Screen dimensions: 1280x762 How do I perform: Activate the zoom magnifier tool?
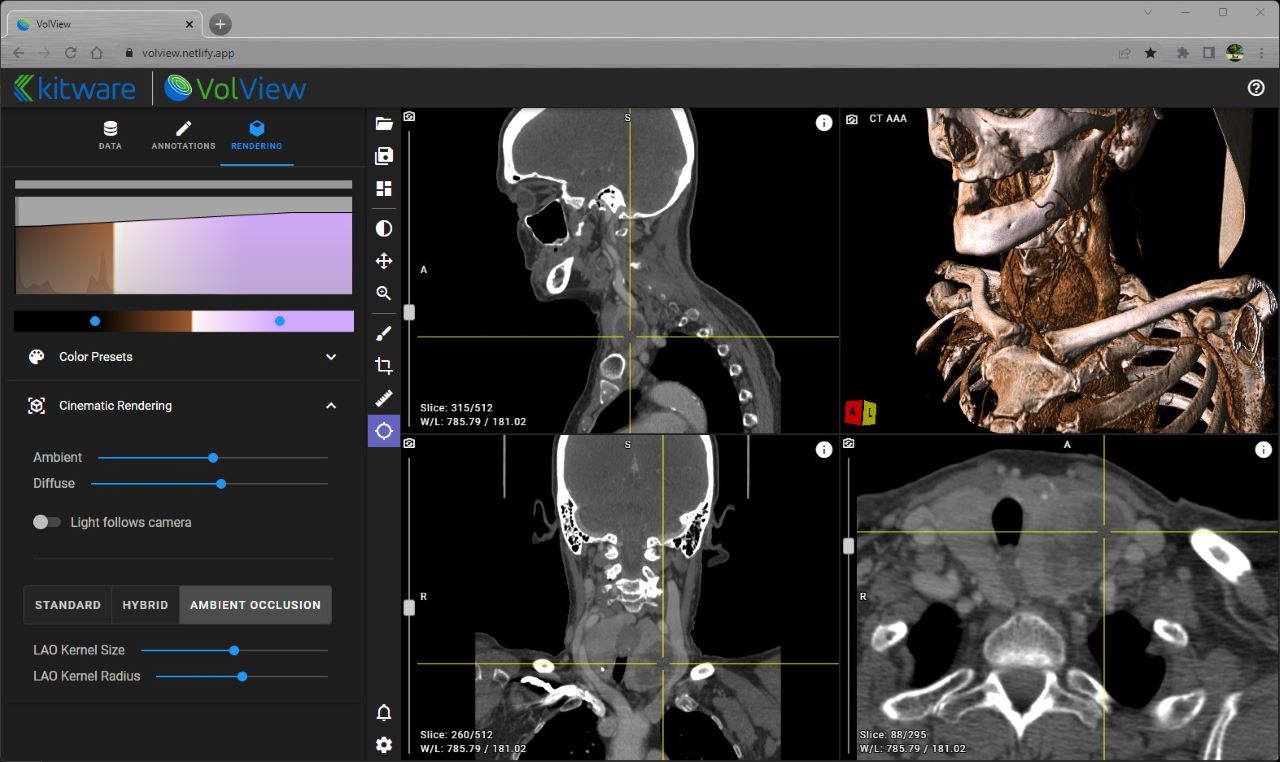(x=384, y=294)
